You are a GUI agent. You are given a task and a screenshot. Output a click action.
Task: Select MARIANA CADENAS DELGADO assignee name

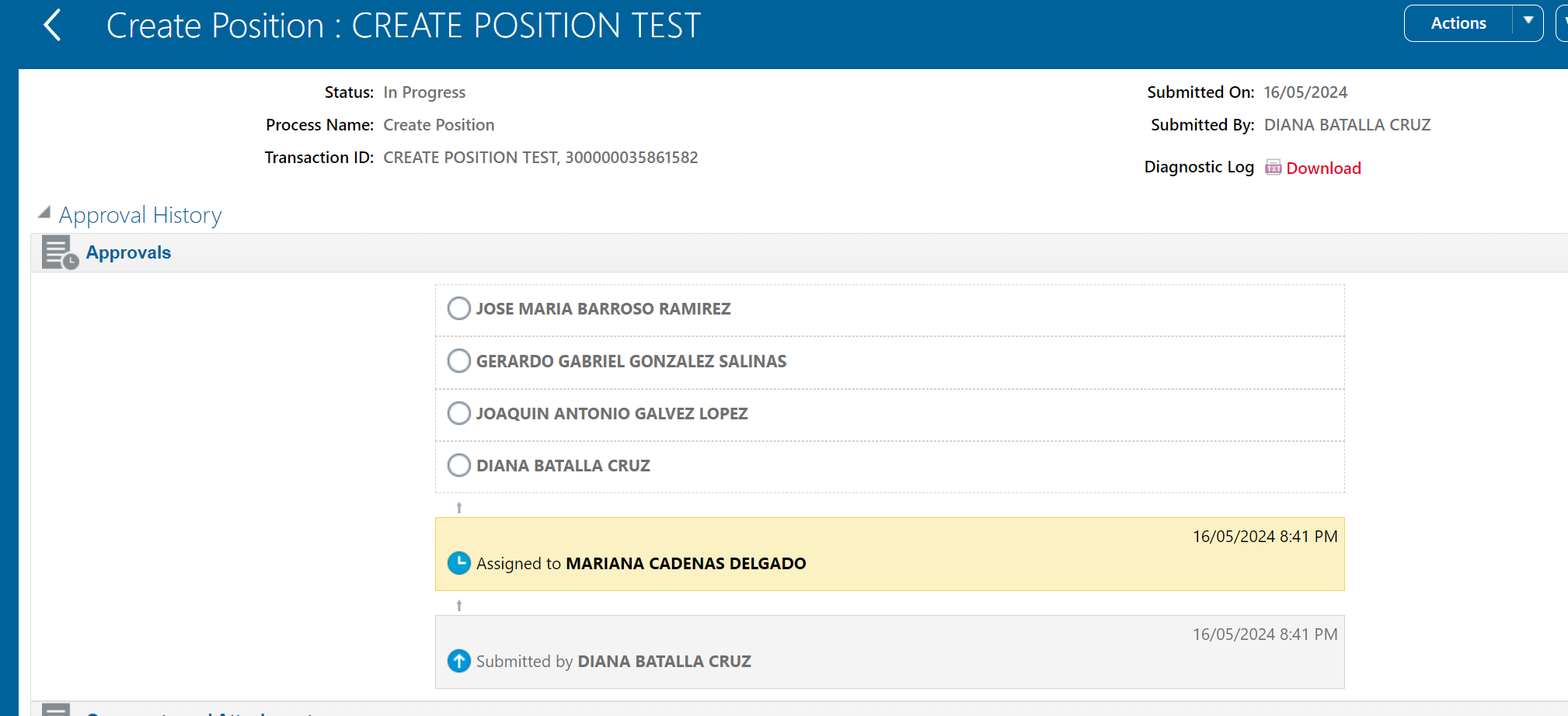685,563
